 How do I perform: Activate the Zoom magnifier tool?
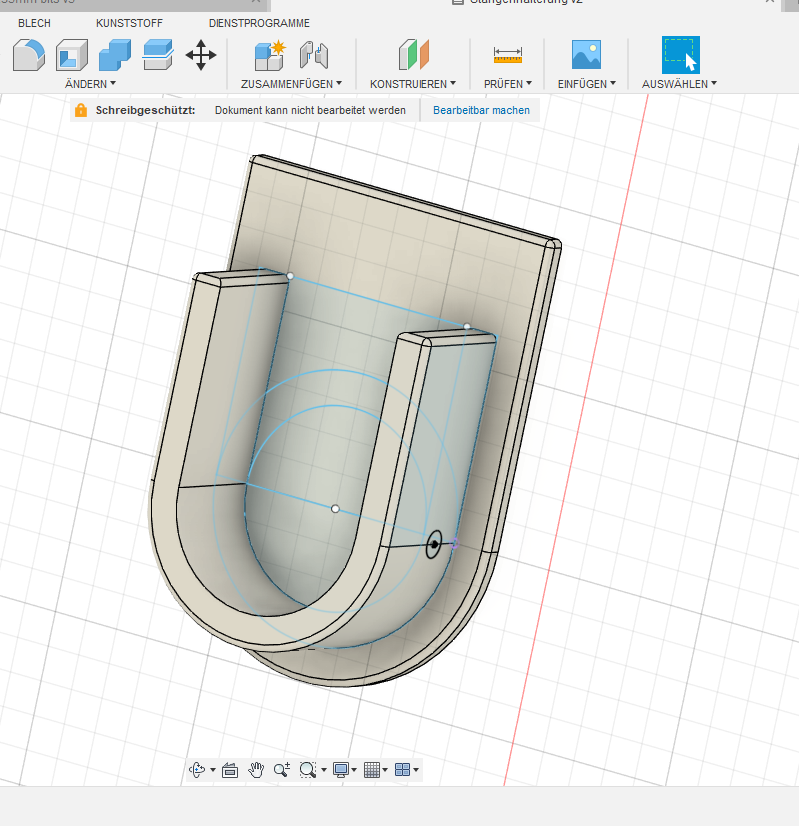pyautogui.click(x=282, y=770)
